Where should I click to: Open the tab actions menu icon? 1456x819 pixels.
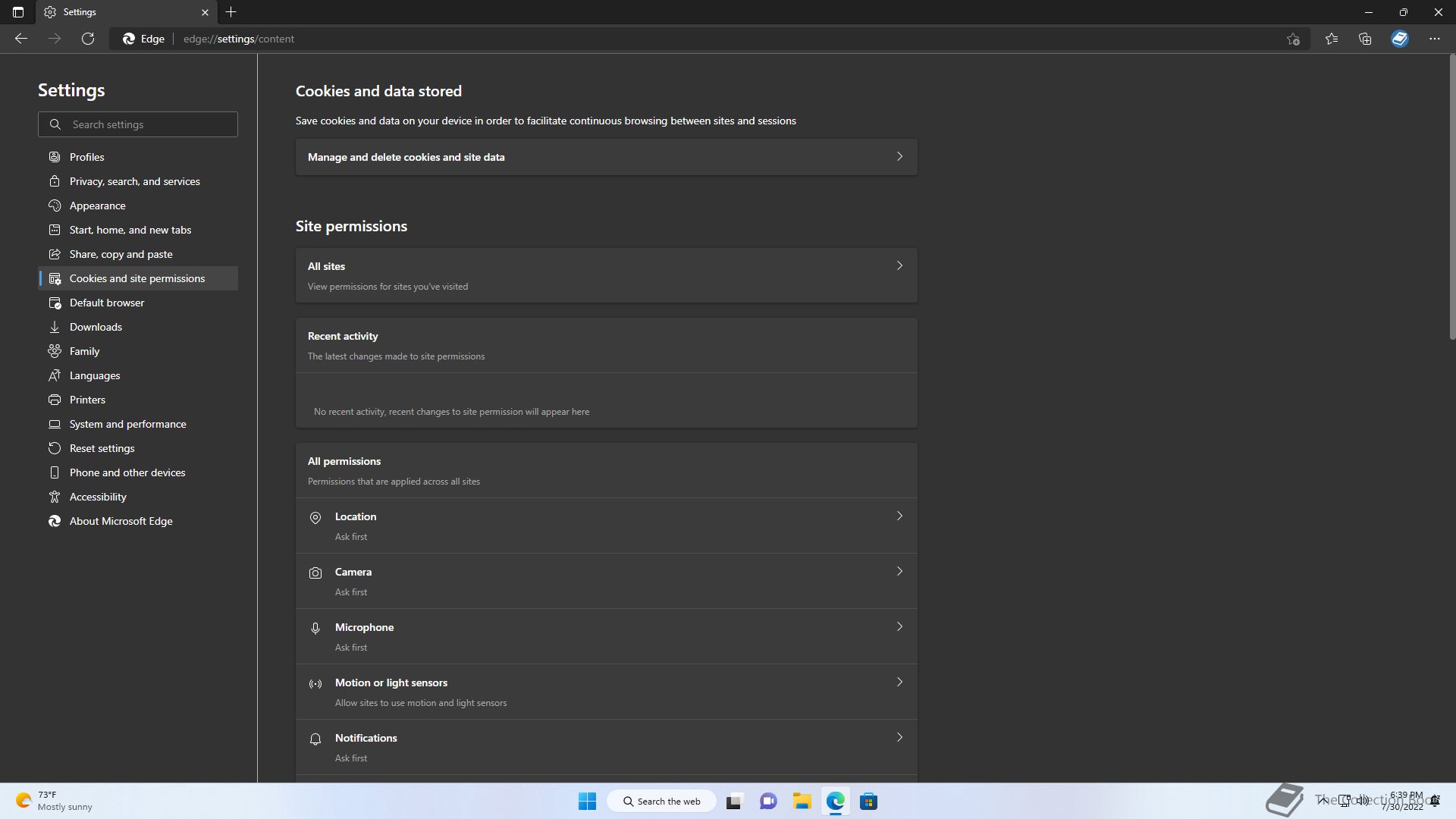[x=18, y=12]
